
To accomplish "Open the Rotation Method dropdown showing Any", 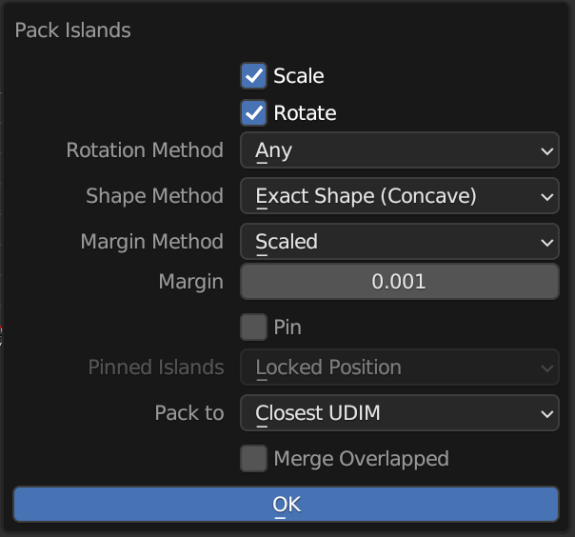I will tap(400, 150).
